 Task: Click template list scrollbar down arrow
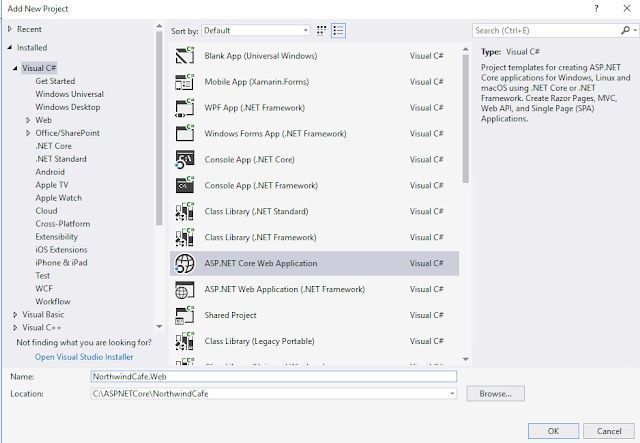click(466, 359)
